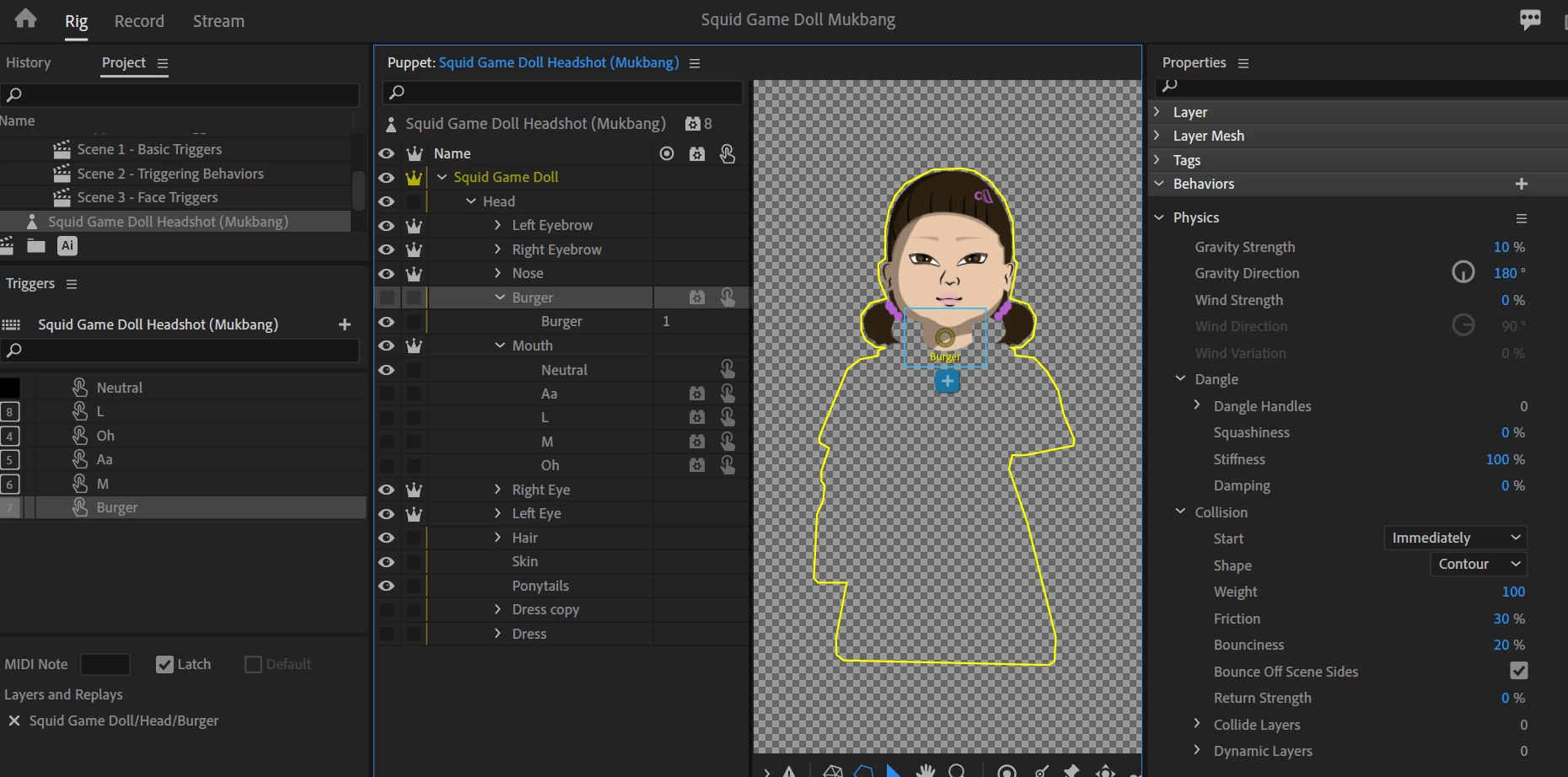
Task: Hide the Ponytails layer
Action: pos(386,586)
